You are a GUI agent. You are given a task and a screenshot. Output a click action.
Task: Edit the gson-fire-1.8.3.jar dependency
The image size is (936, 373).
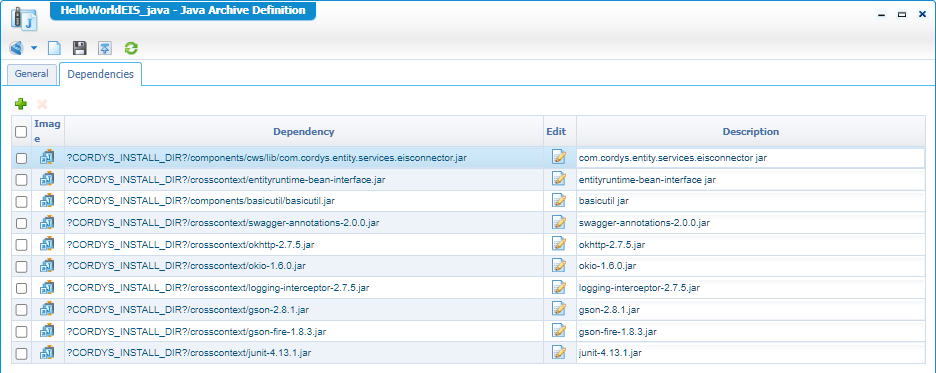pos(559,331)
